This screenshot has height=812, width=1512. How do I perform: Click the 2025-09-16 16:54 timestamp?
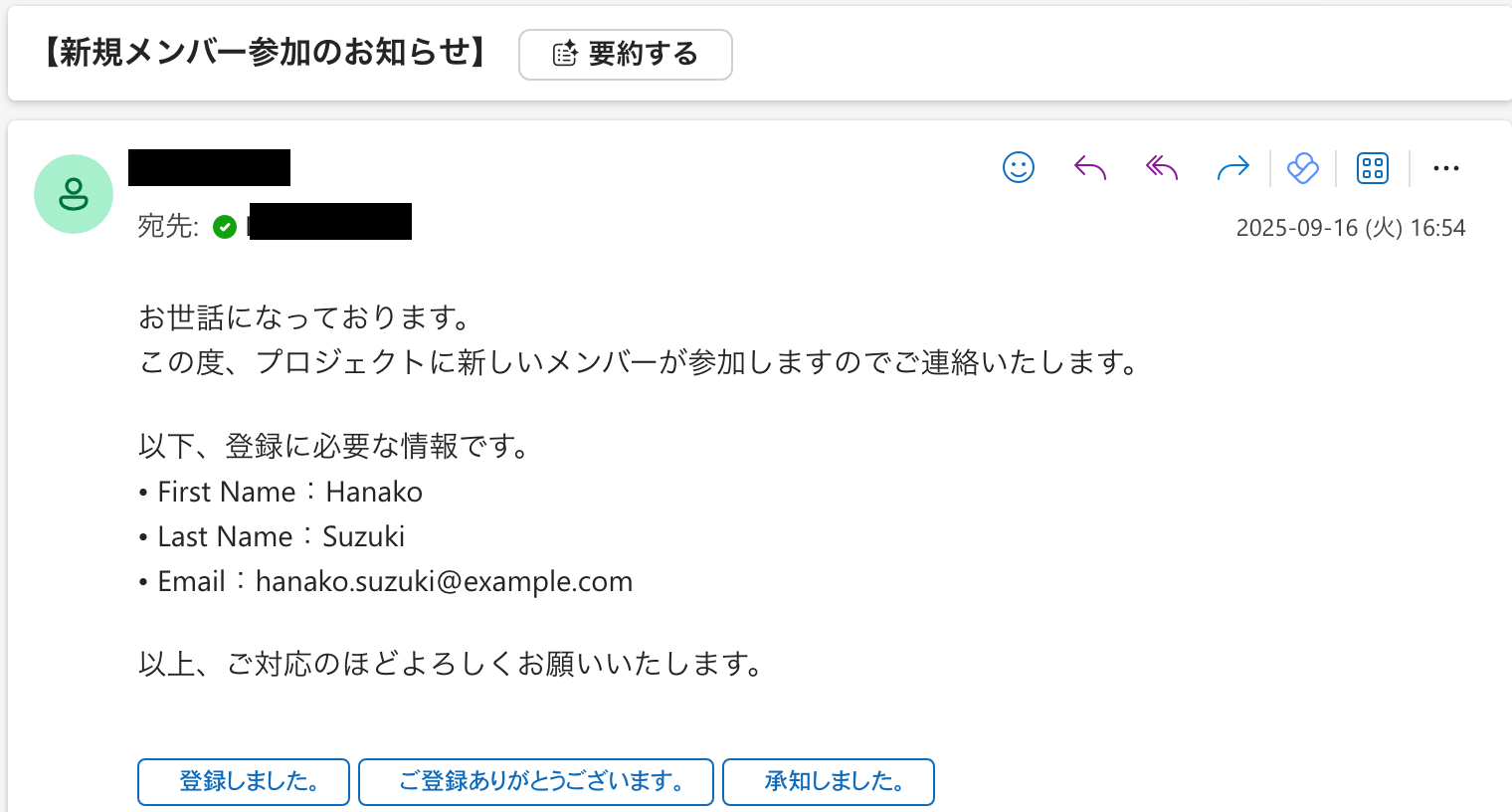pyautogui.click(x=1350, y=228)
